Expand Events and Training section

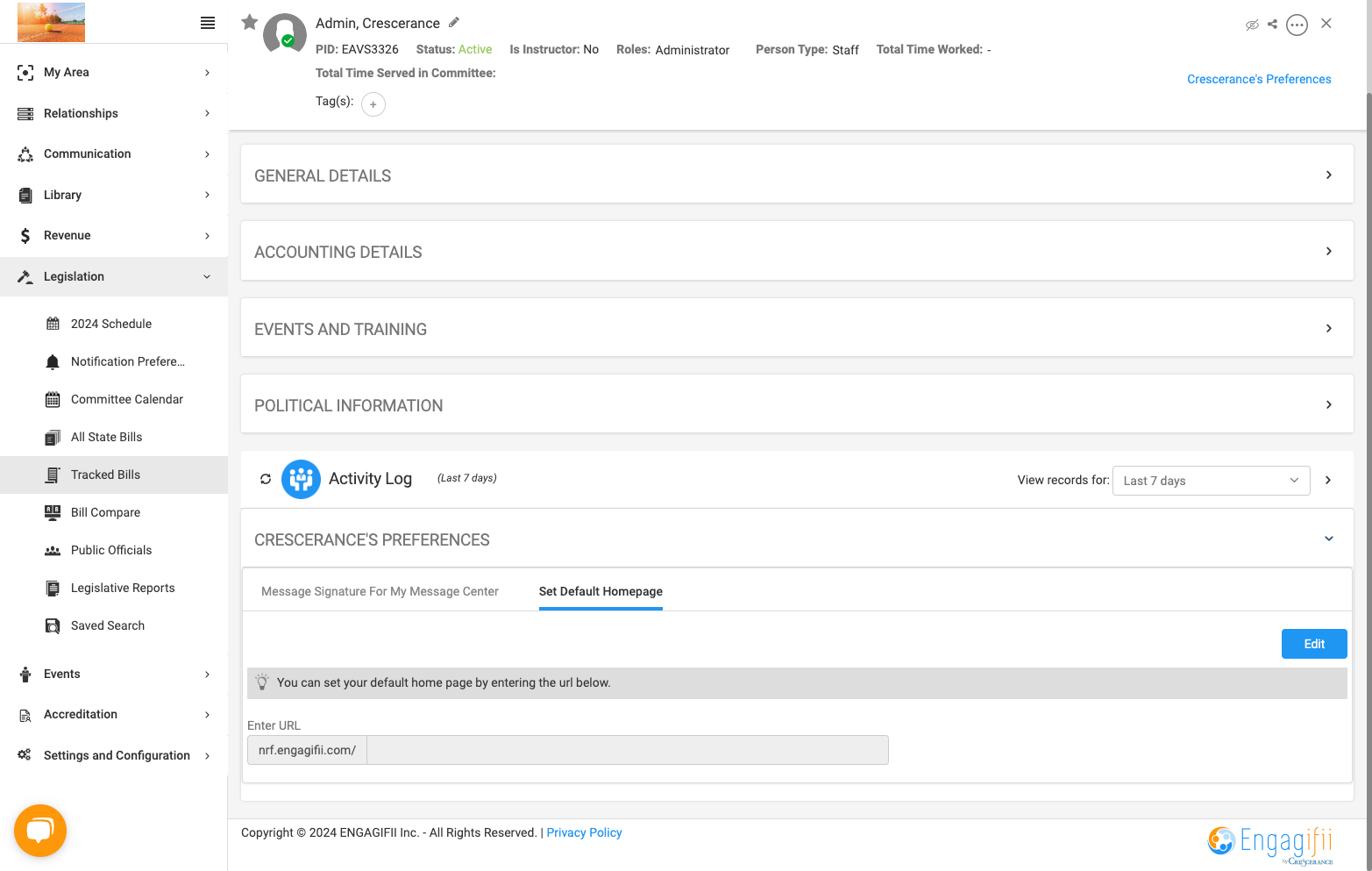797,328
